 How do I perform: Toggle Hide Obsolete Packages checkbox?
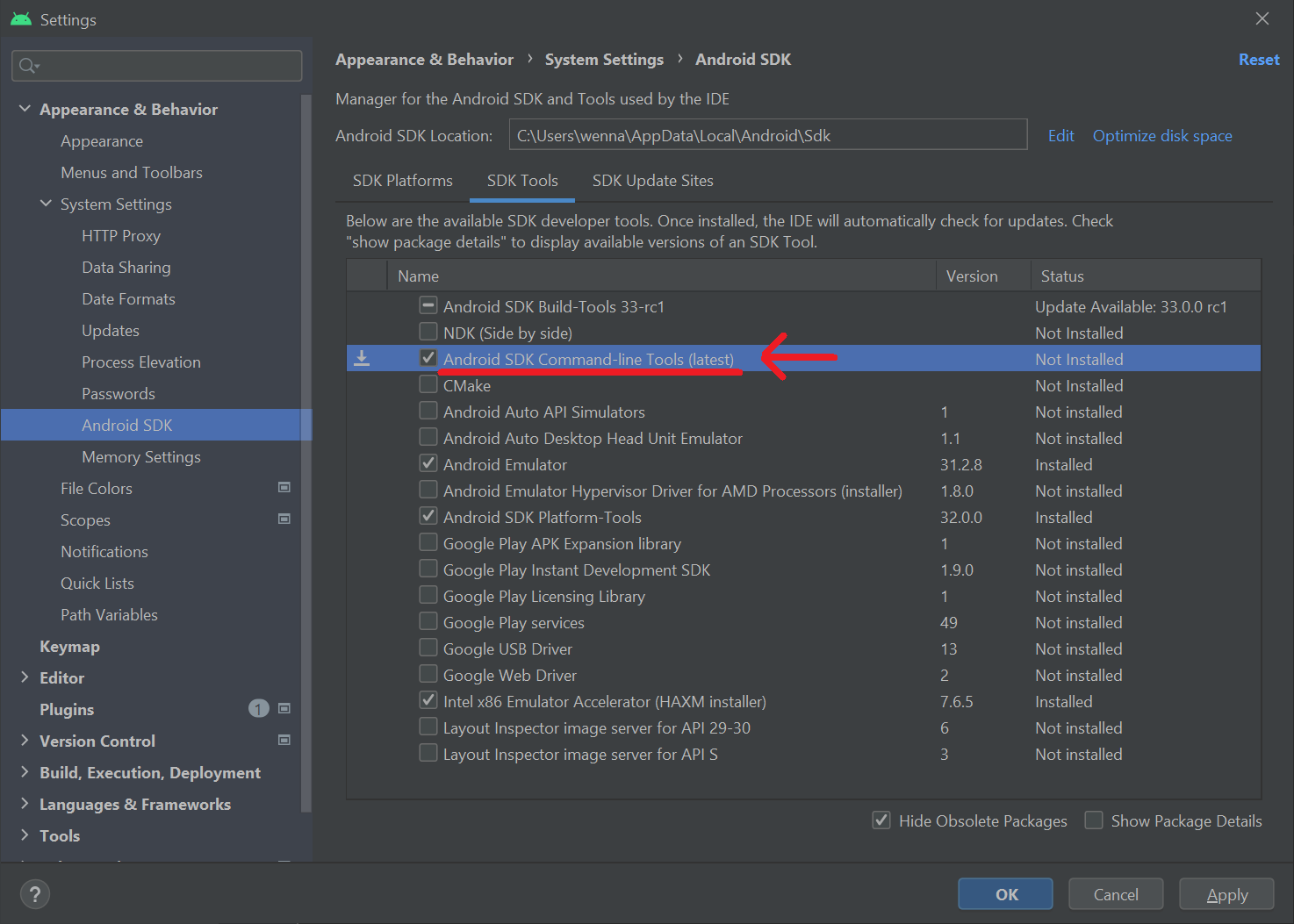pyautogui.click(x=881, y=820)
